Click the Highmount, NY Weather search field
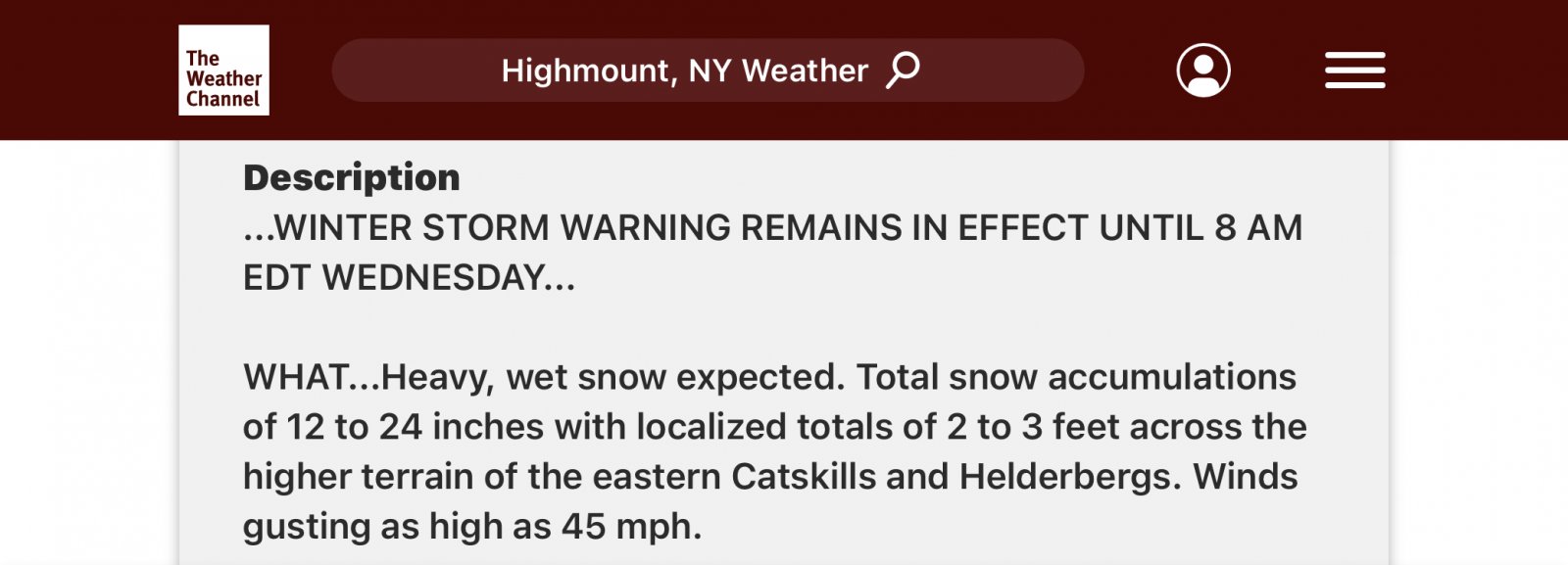 click(x=684, y=71)
